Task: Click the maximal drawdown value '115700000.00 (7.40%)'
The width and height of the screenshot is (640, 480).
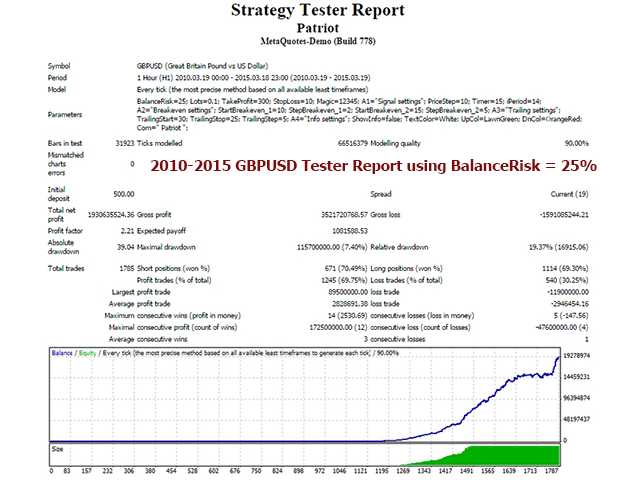Action: 332,247
